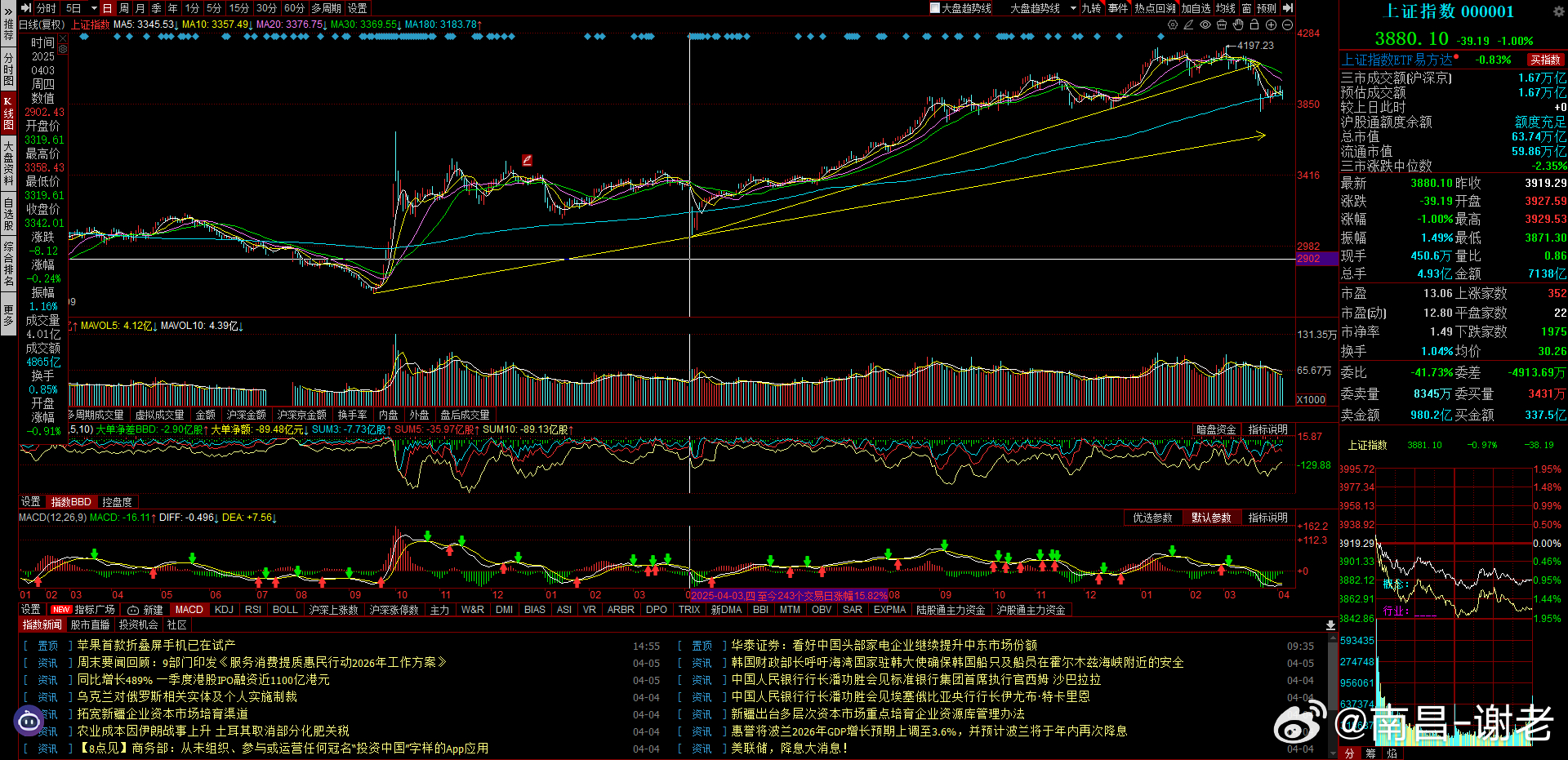
Task: Select the 月 monthly period
Action: (x=140, y=8)
